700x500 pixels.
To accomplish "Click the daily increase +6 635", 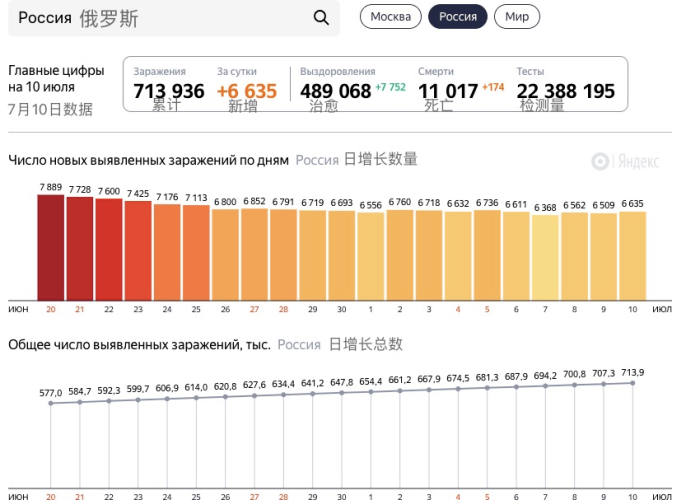I will tap(247, 91).
